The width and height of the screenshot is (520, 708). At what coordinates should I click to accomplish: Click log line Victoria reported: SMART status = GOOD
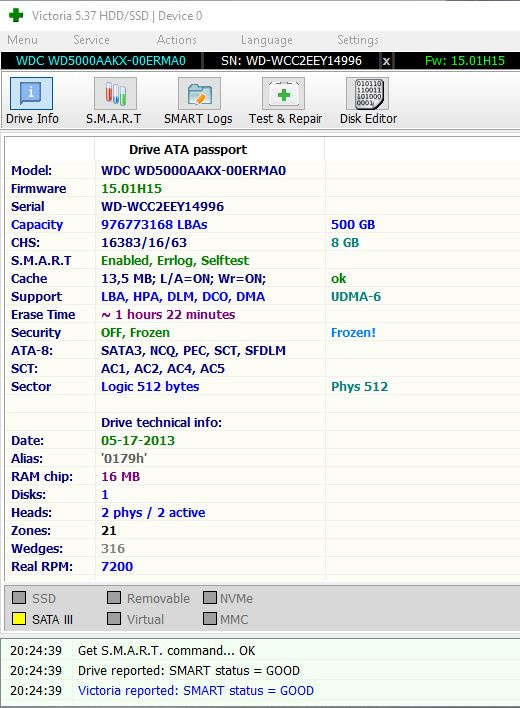(x=195, y=691)
